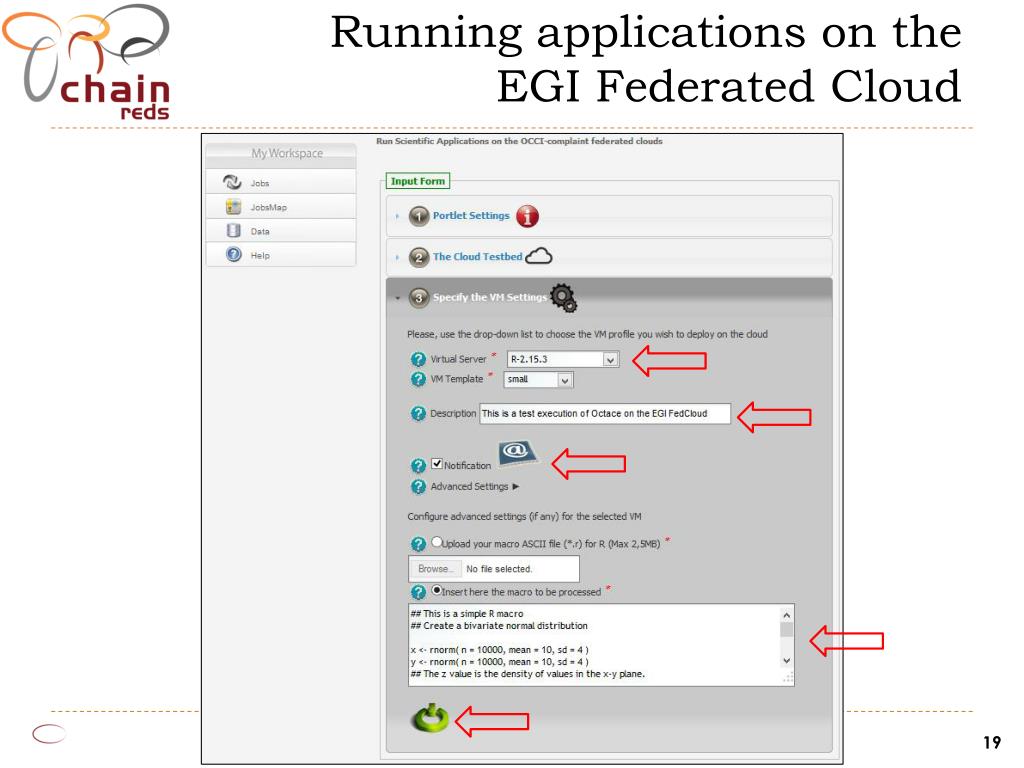Screen dimensions: 1024x768
Task: Expand Advanced Settings
Action: (x=475, y=487)
